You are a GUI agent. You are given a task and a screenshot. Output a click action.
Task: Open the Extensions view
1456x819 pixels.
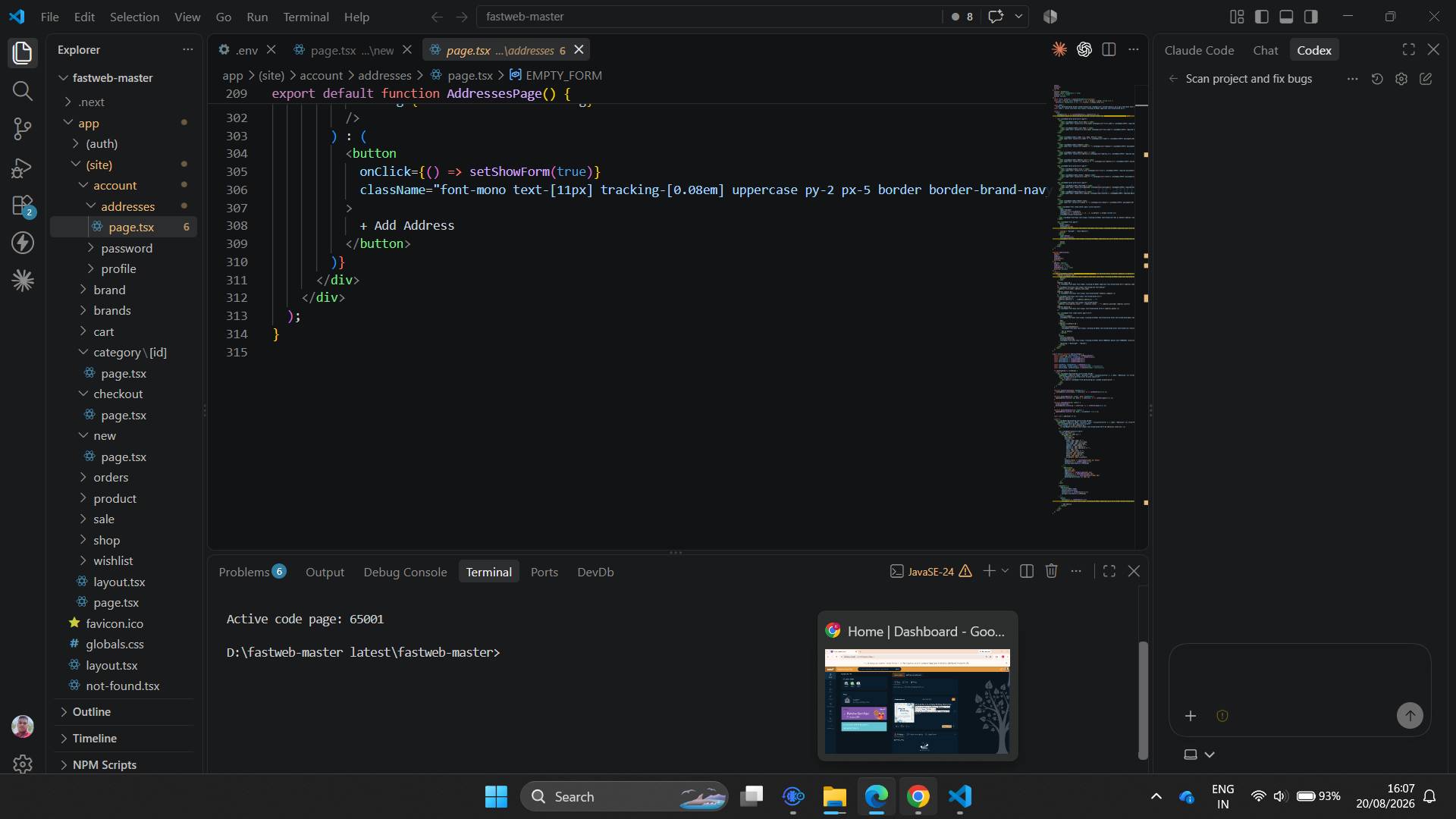(23, 206)
